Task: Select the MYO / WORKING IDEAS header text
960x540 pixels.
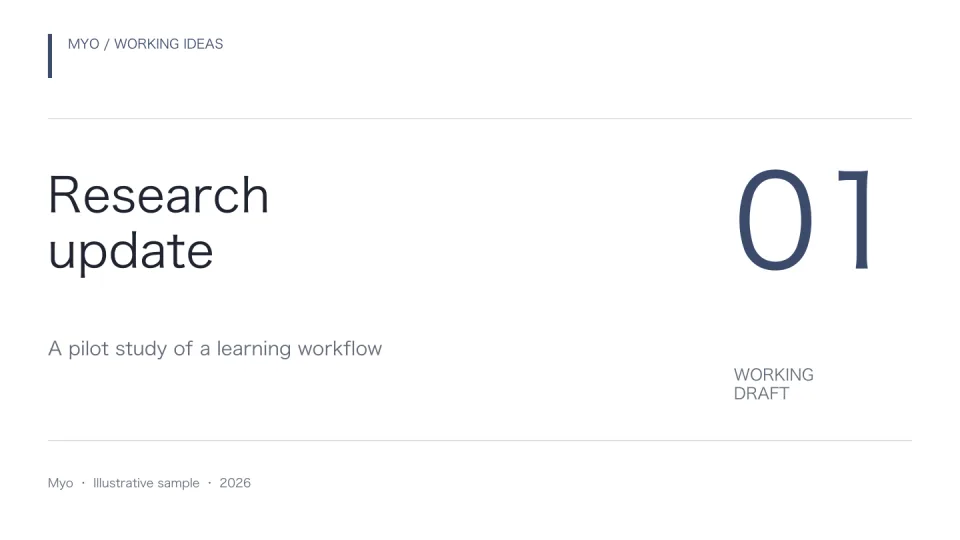Action: (x=146, y=44)
